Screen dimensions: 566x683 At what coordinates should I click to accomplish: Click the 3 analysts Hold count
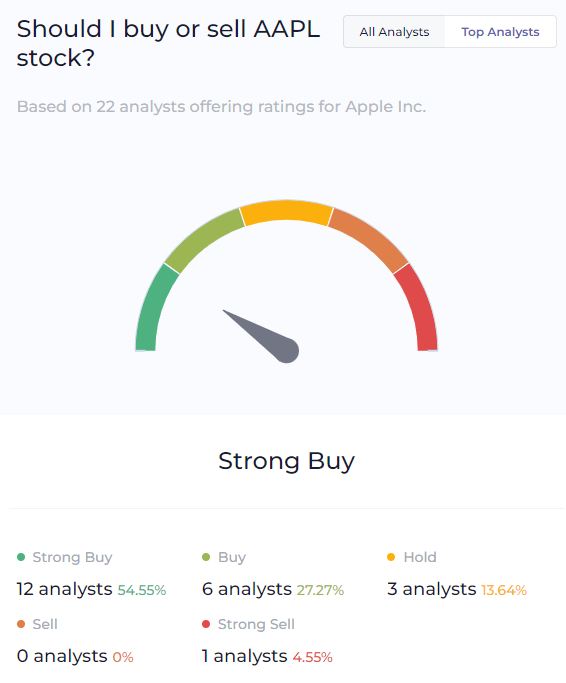point(431,589)
